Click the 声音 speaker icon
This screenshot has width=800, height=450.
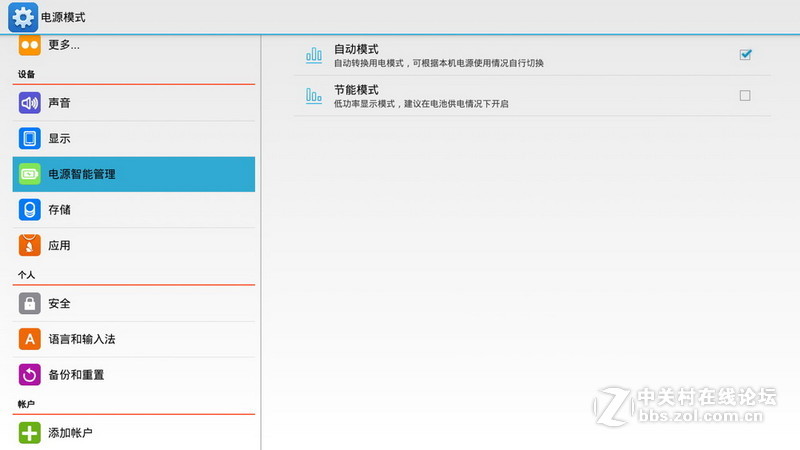pos(30,103)
